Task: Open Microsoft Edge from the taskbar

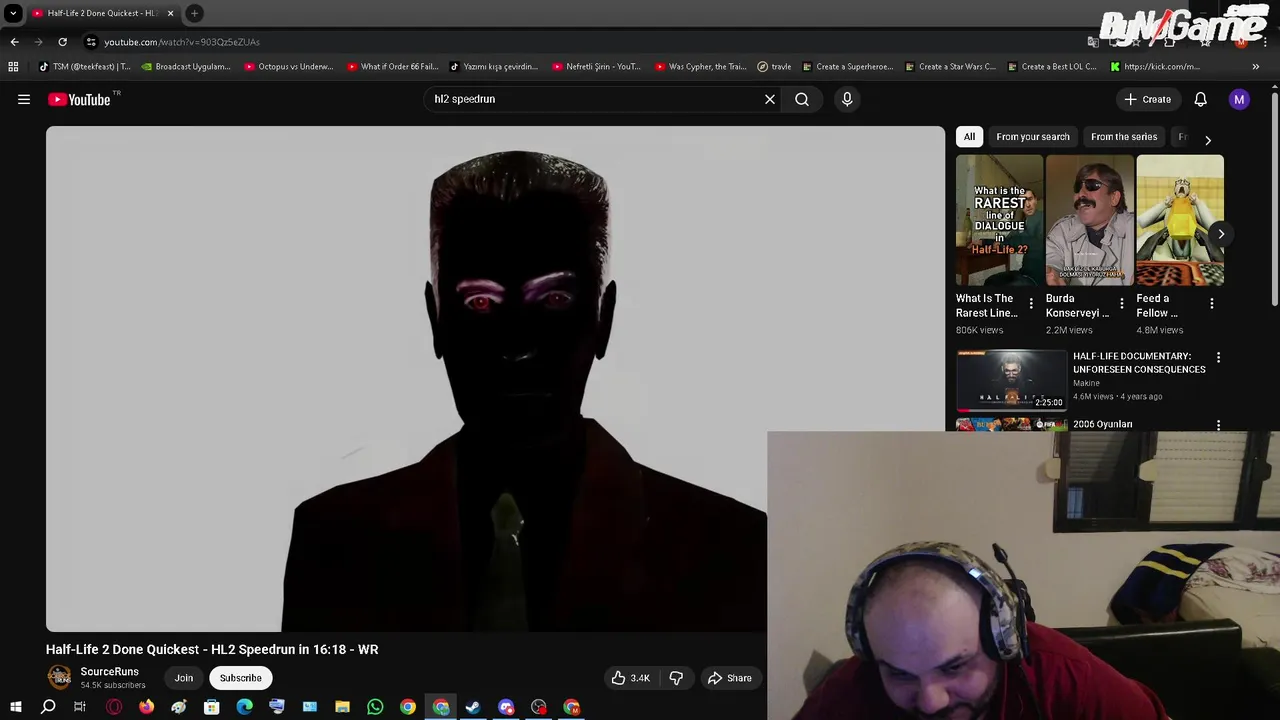Action: tap(244, 707)
